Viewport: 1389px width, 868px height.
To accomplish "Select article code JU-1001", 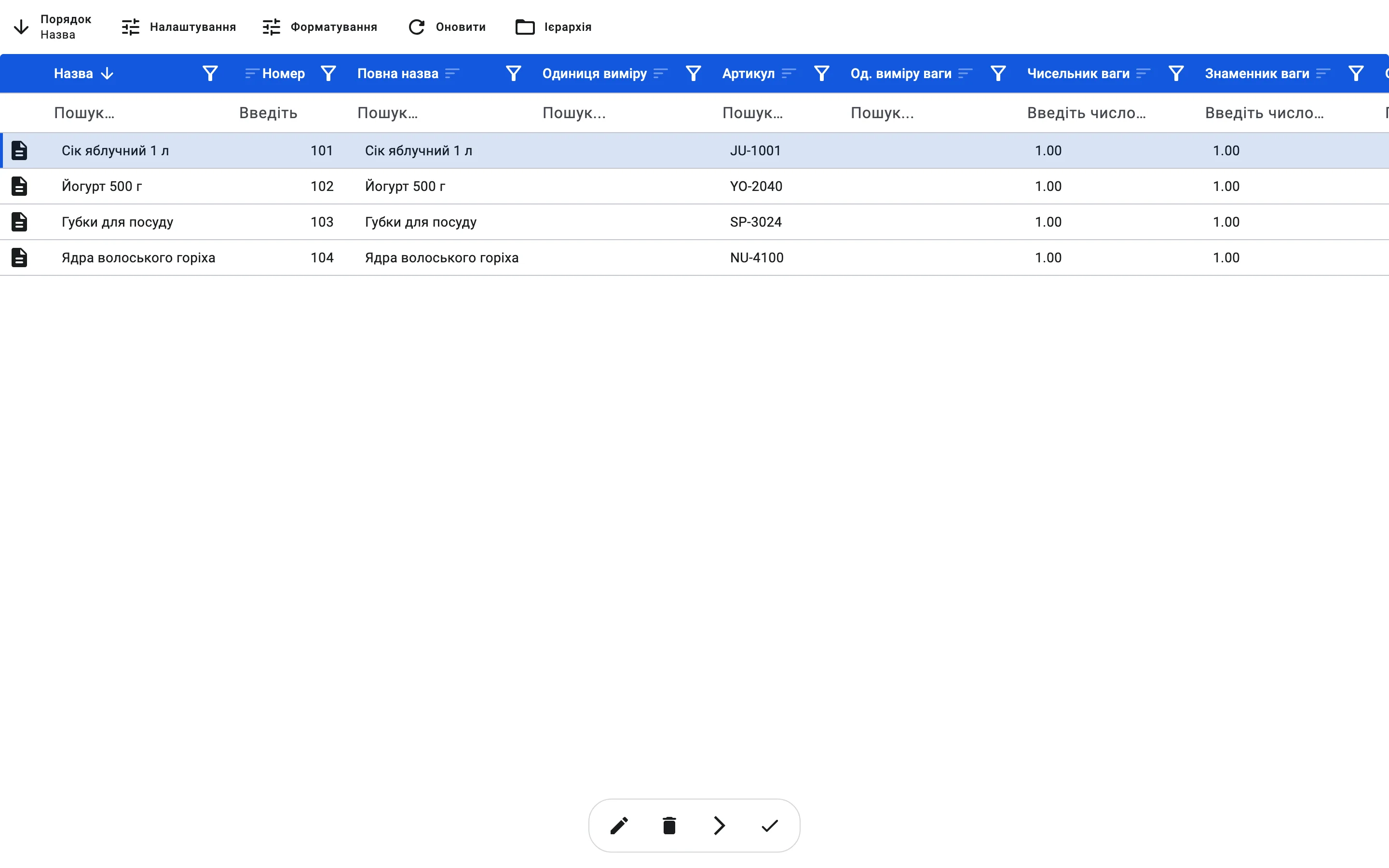I will [755, 150].
